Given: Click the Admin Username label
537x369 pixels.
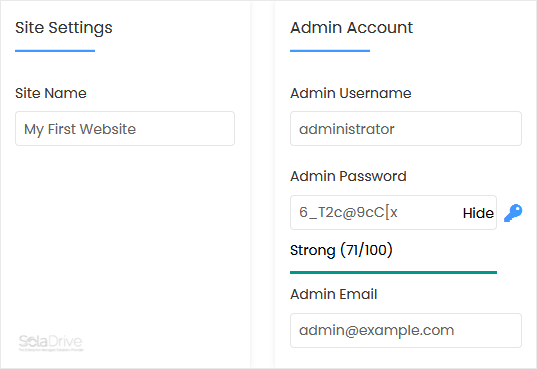Looking at the screenshot, I should [x=351, y=93].
